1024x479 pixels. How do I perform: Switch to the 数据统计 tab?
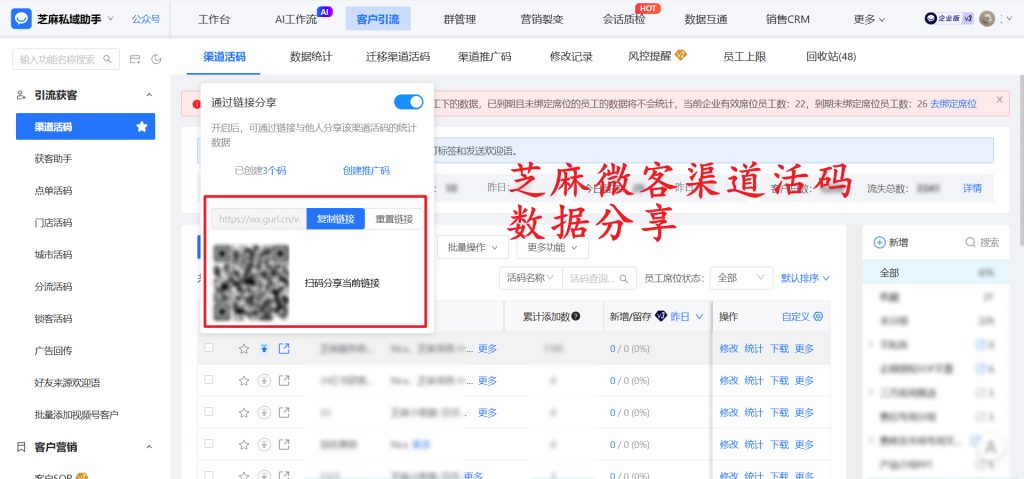[x=311, y=57]
